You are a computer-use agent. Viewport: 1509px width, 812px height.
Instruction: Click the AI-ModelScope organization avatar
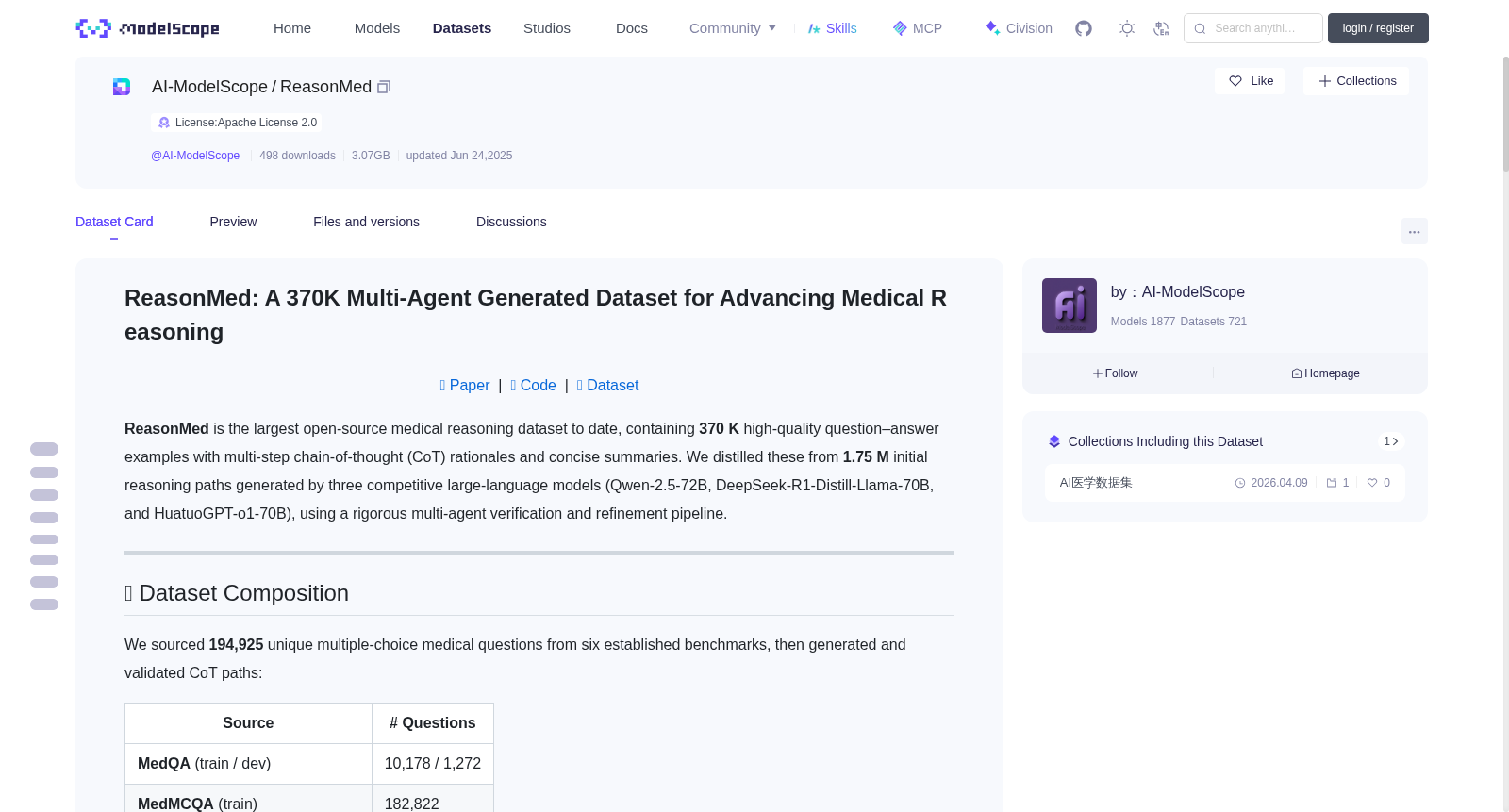click(x=1070, y=306)
